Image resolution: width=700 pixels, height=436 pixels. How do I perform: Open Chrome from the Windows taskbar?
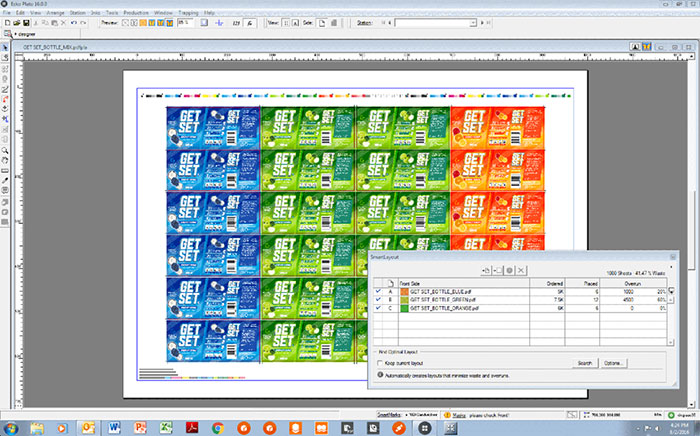218,428
